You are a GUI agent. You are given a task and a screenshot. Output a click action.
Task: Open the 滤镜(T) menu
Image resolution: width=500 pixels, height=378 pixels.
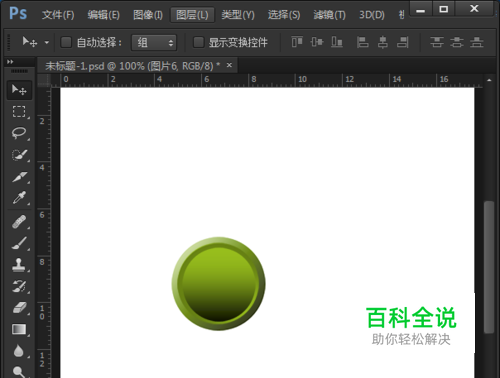(x=329, y=15)
